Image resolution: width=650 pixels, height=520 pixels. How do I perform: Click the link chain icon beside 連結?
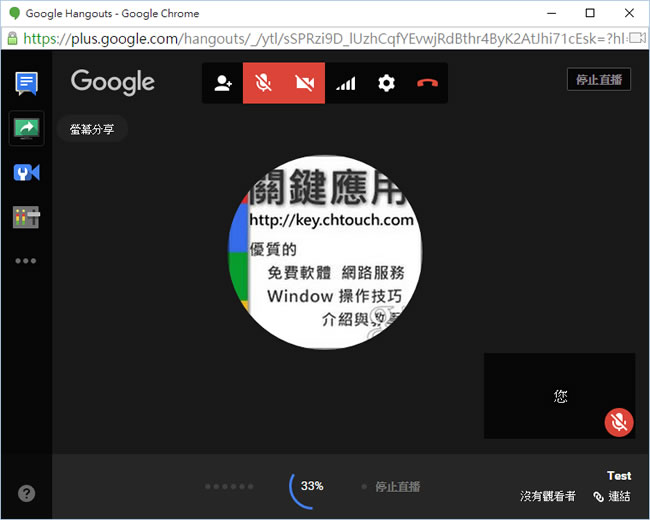pyautogui.click(x=598, y=496)
